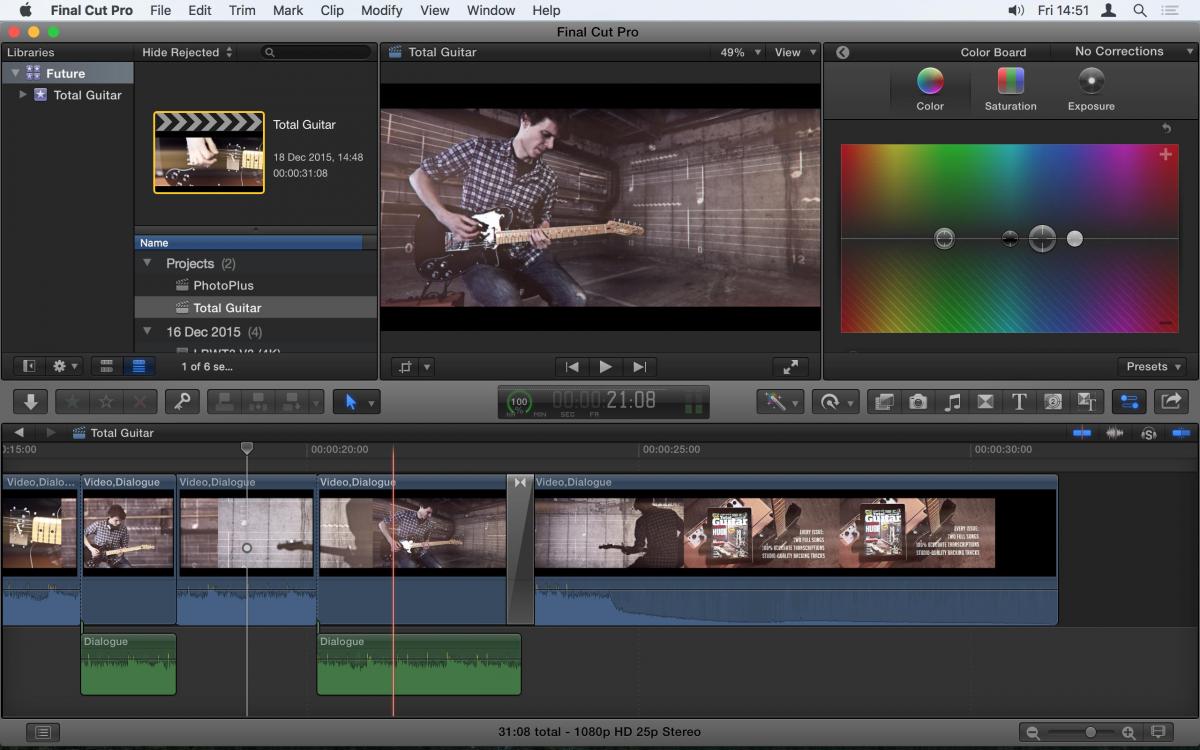Select the Color tab in Color Board
The image size is (1200, 750).
[930, 90]
